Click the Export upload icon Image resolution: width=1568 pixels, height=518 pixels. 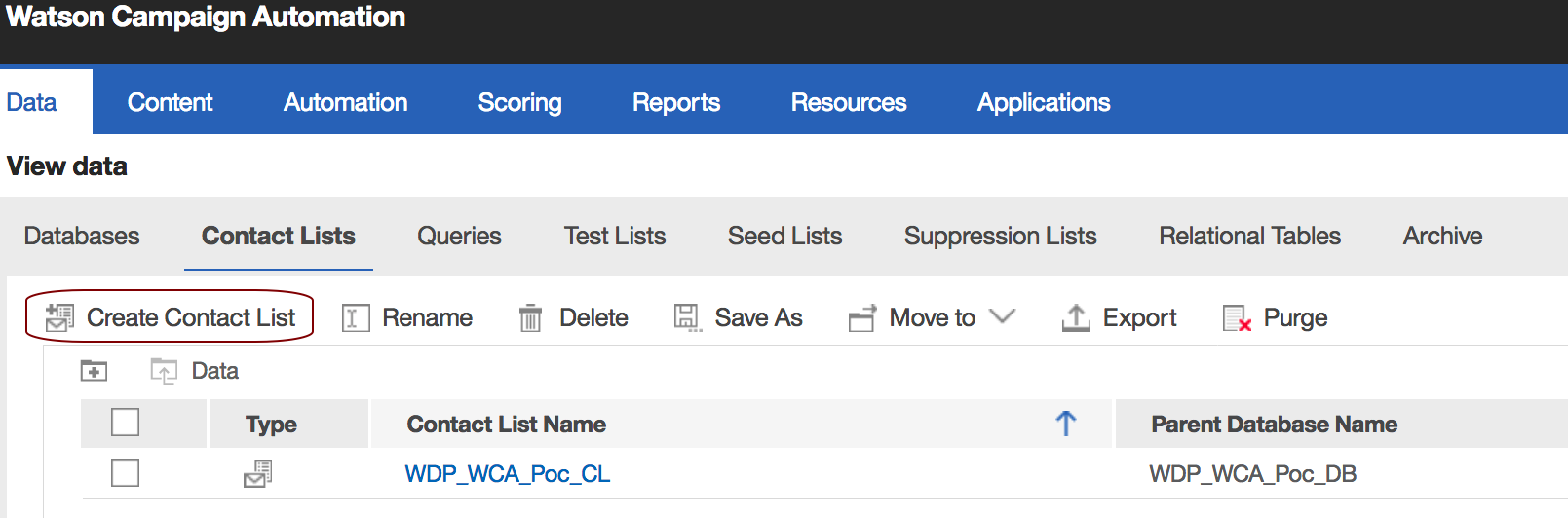(1076, 317)
